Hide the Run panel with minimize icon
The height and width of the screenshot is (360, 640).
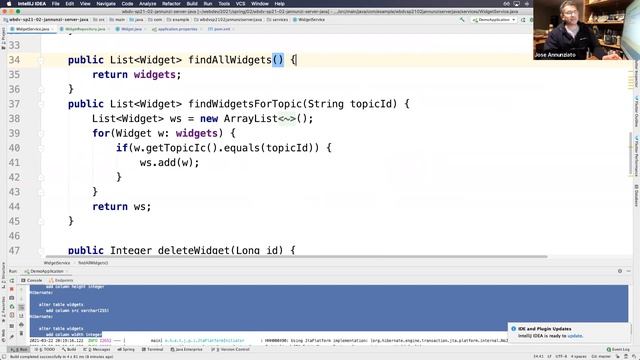tap(629, 271)
